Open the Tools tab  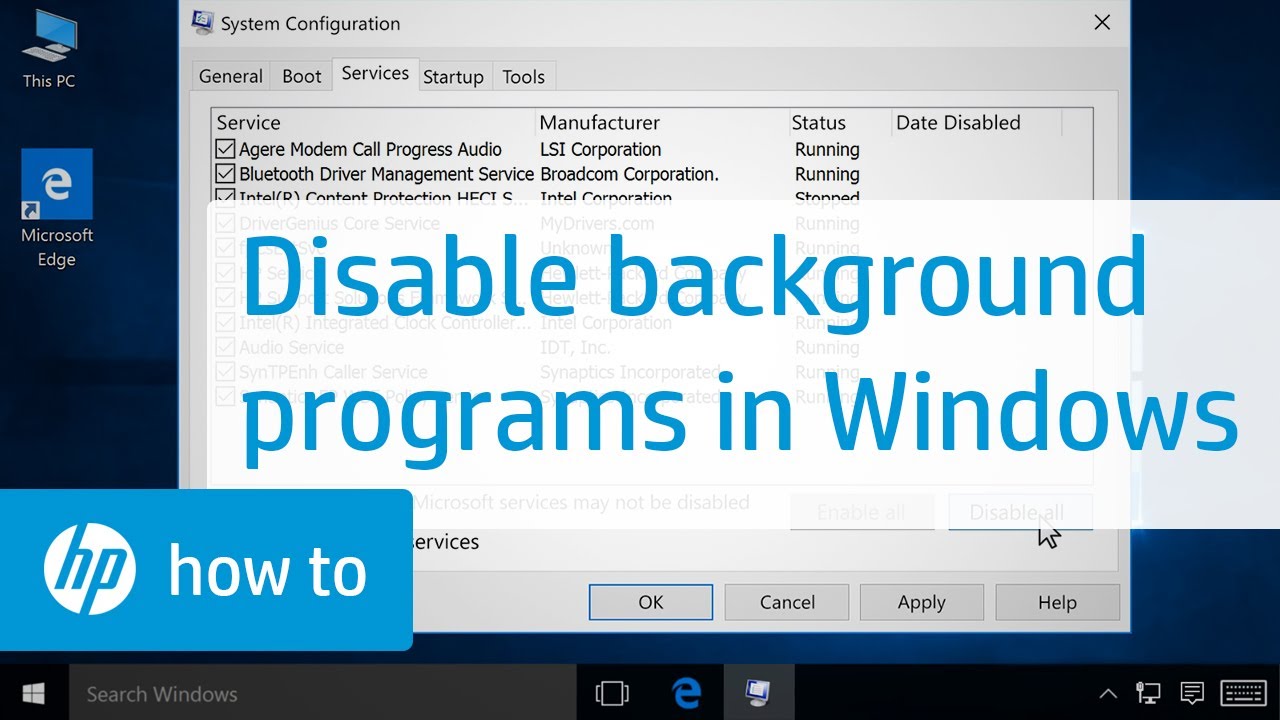pyautogui.click(x=524, y=76)
